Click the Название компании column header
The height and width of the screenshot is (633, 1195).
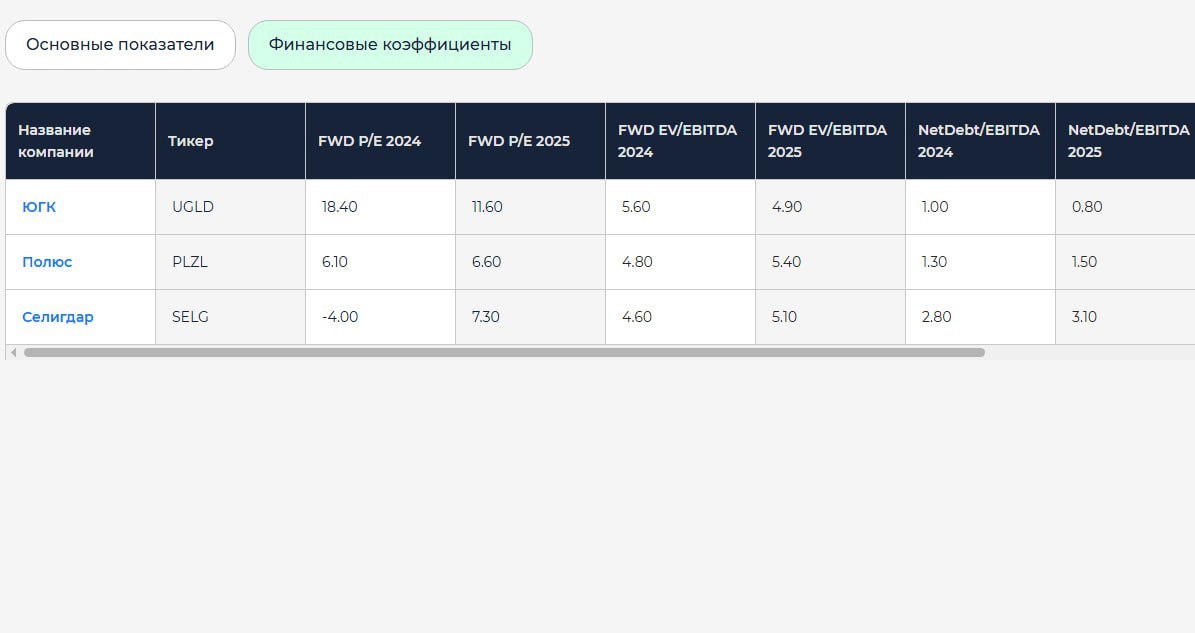click(80, 141)
